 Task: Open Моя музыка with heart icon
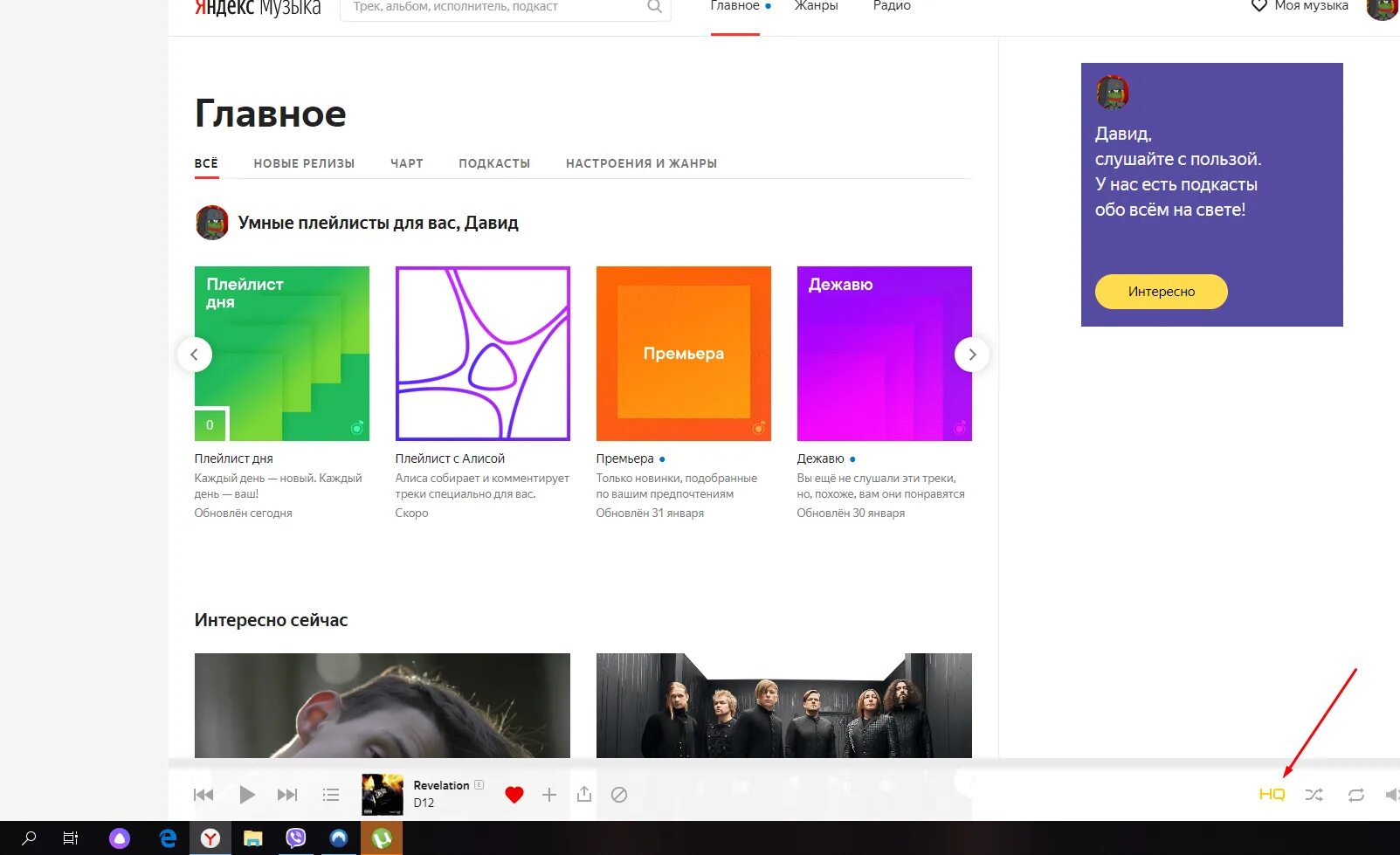click(1300, 7)
